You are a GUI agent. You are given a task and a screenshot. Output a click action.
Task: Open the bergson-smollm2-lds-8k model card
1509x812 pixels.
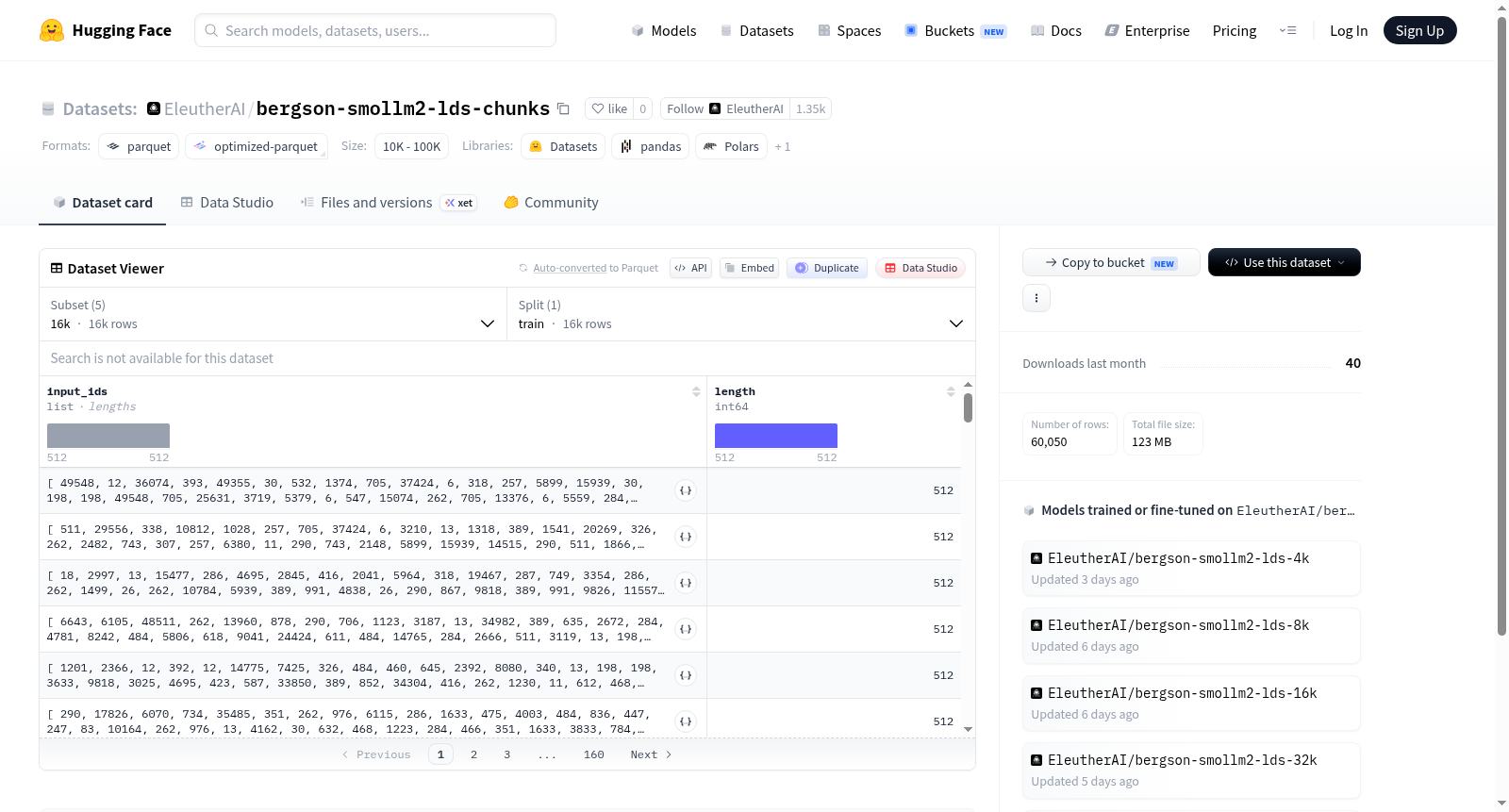point(1191,635)
